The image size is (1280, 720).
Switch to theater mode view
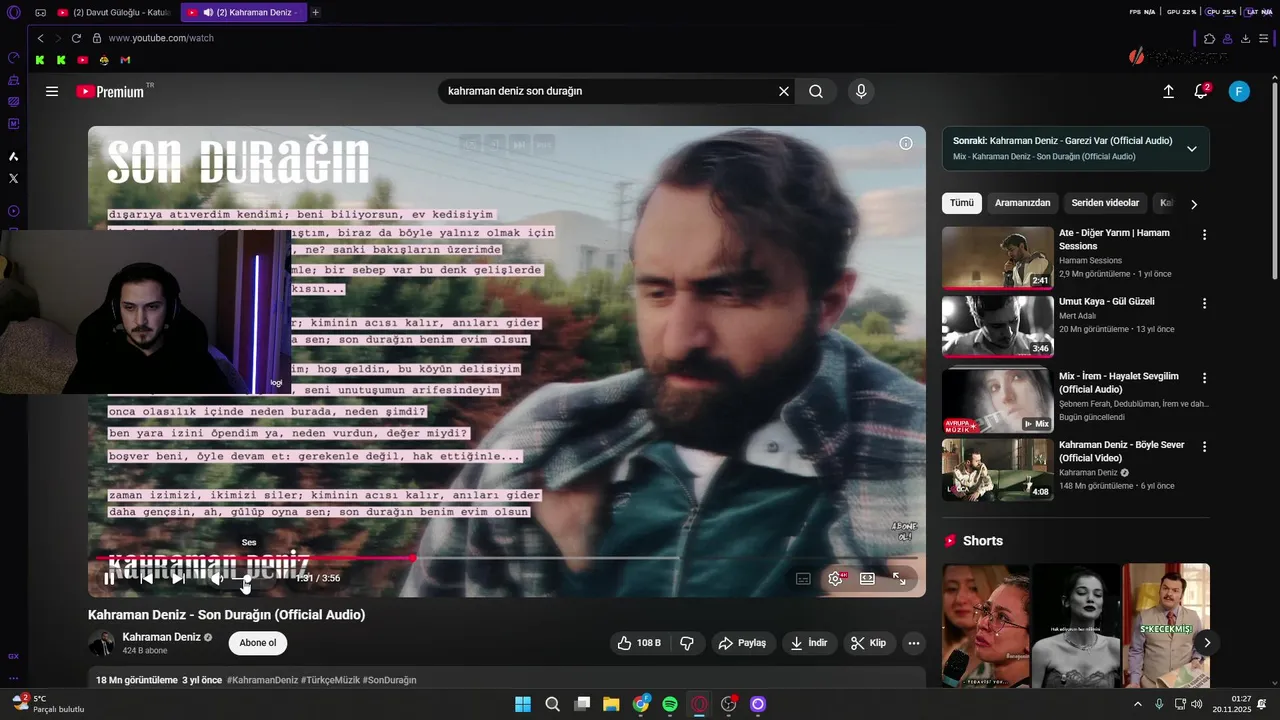867,578
